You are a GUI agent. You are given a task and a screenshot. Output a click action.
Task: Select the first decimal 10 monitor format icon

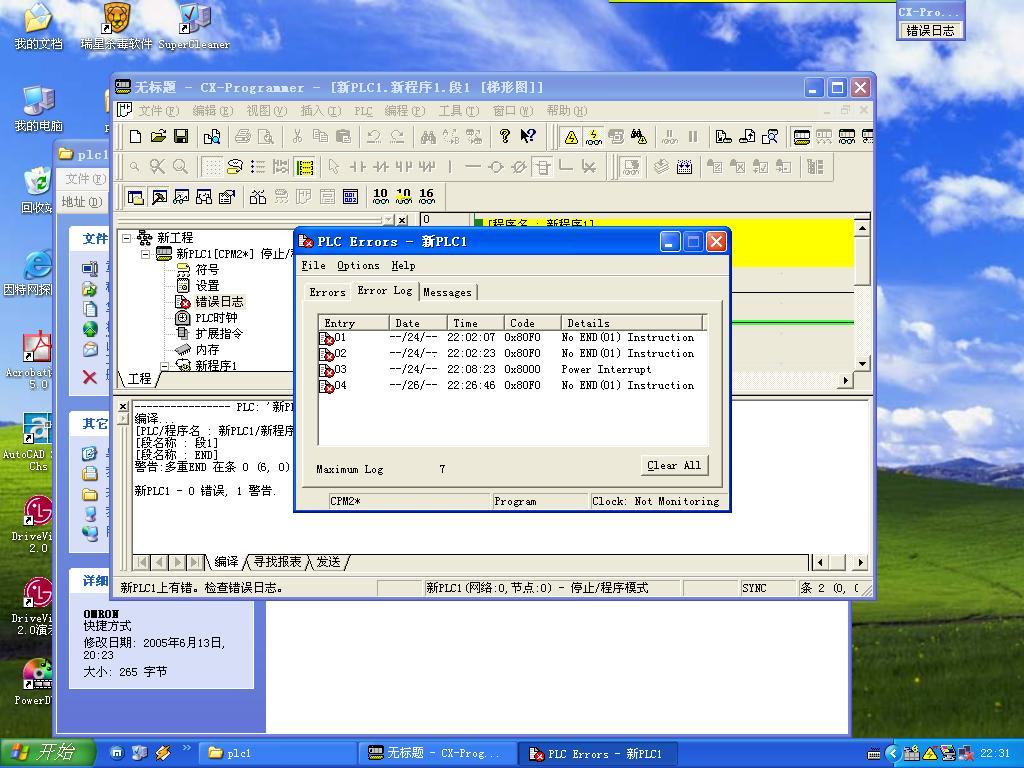point(380,197)
